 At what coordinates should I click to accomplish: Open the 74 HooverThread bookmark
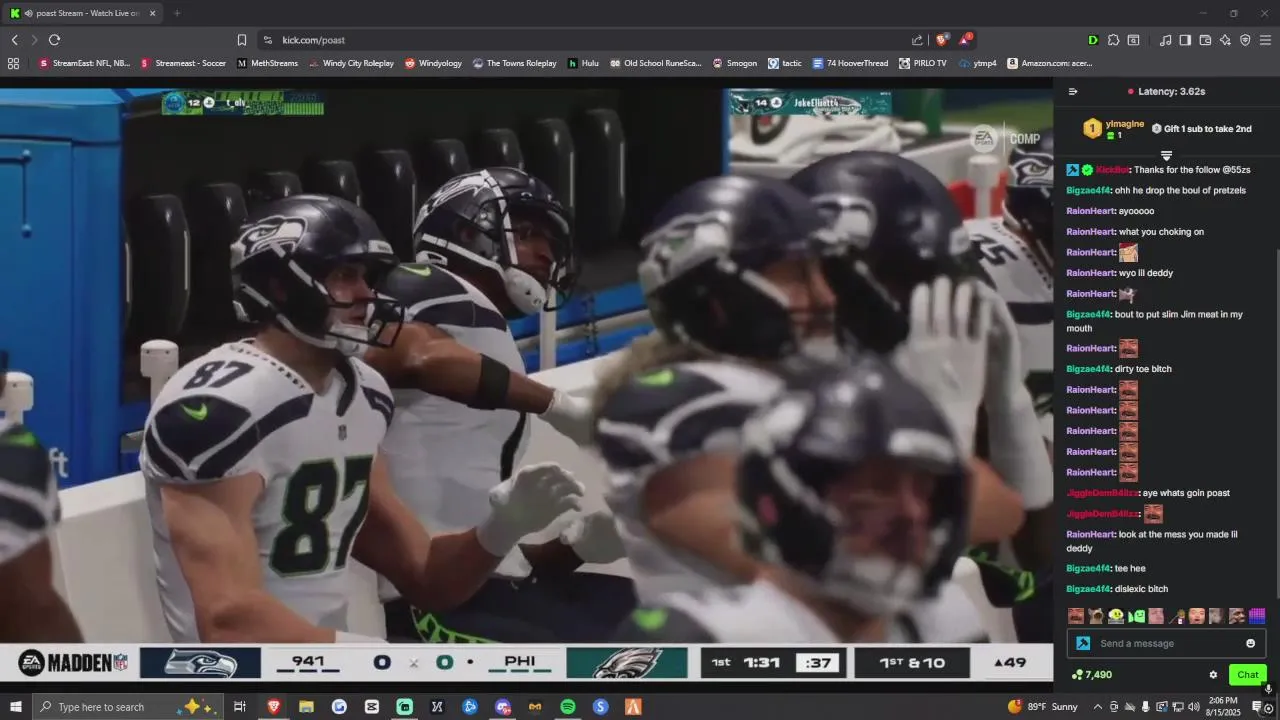coord(850,63)
